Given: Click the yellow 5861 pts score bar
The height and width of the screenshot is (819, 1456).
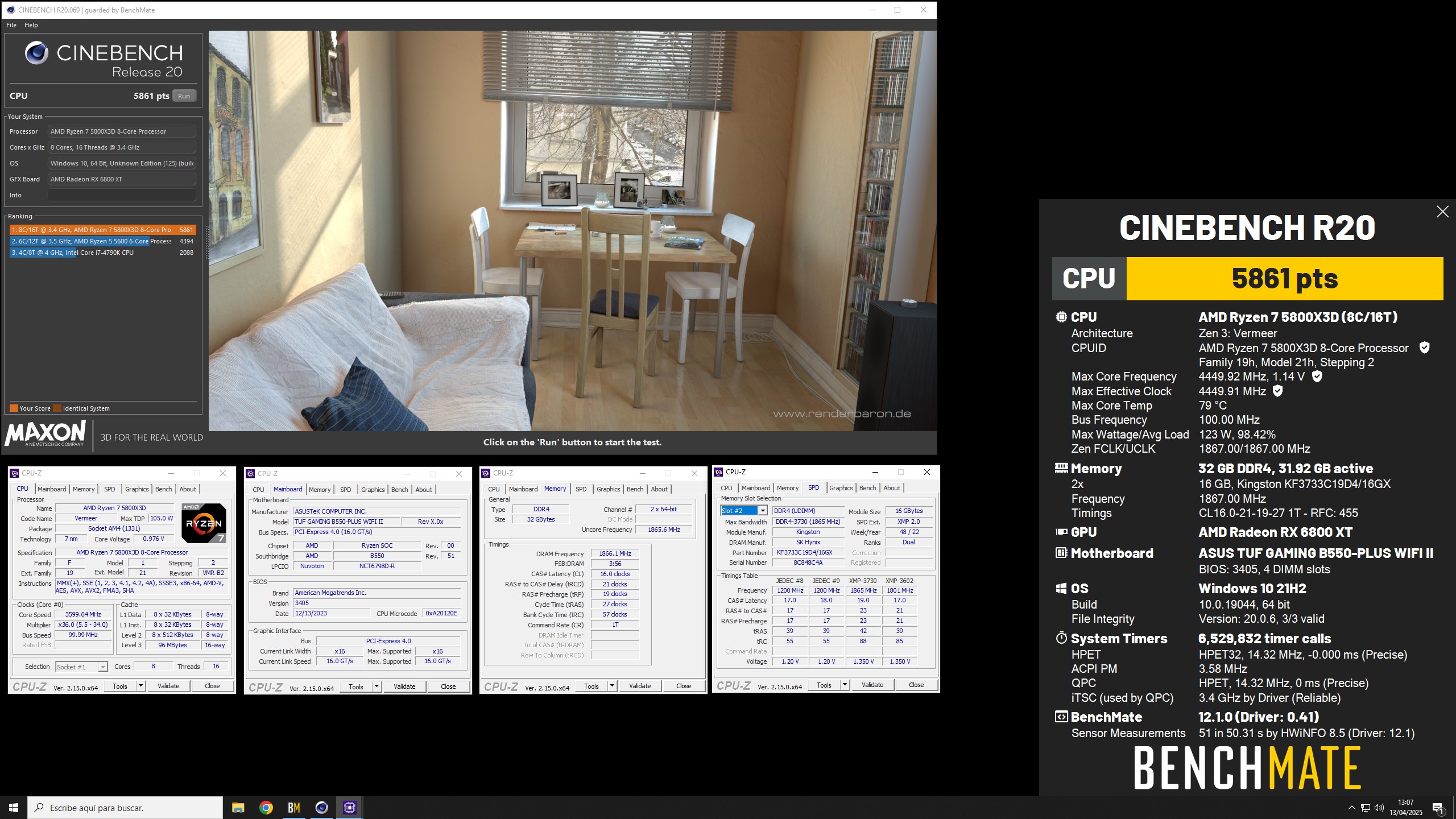Looking at the screenshot, I should coord(1285,279).
